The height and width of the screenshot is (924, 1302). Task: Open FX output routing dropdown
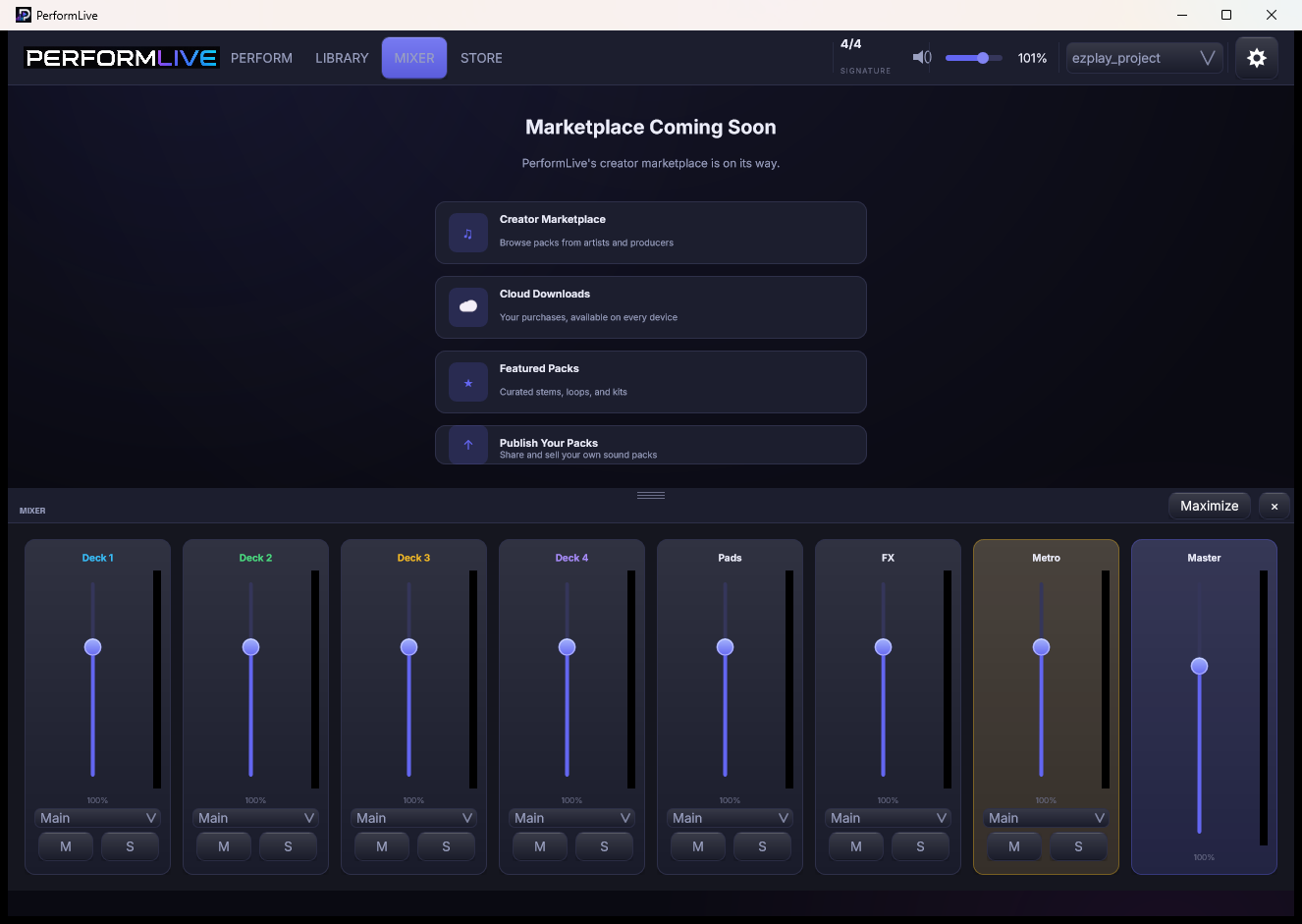[889, 818]
